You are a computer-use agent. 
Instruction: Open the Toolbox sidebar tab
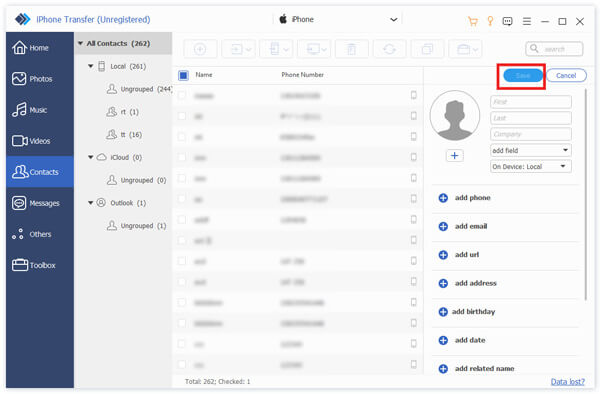tap(39, 265)
